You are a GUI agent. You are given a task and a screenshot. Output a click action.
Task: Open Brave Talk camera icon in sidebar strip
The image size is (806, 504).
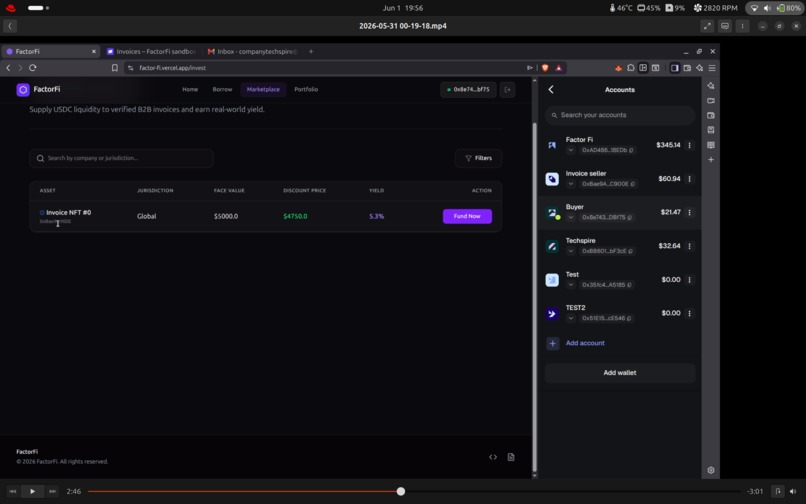711,100
